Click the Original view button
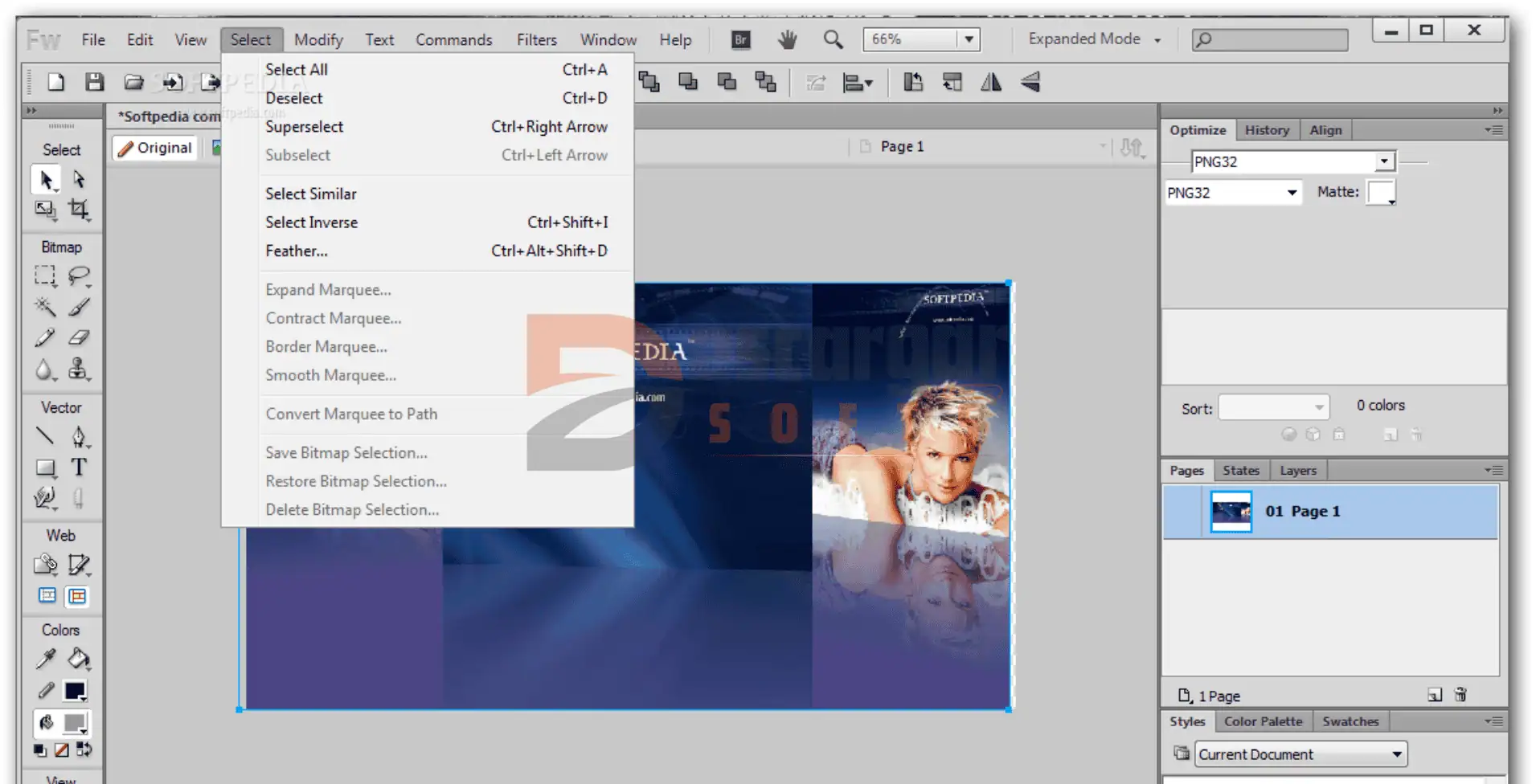This screenshot has height=784, width=1536. coord(155,148)
